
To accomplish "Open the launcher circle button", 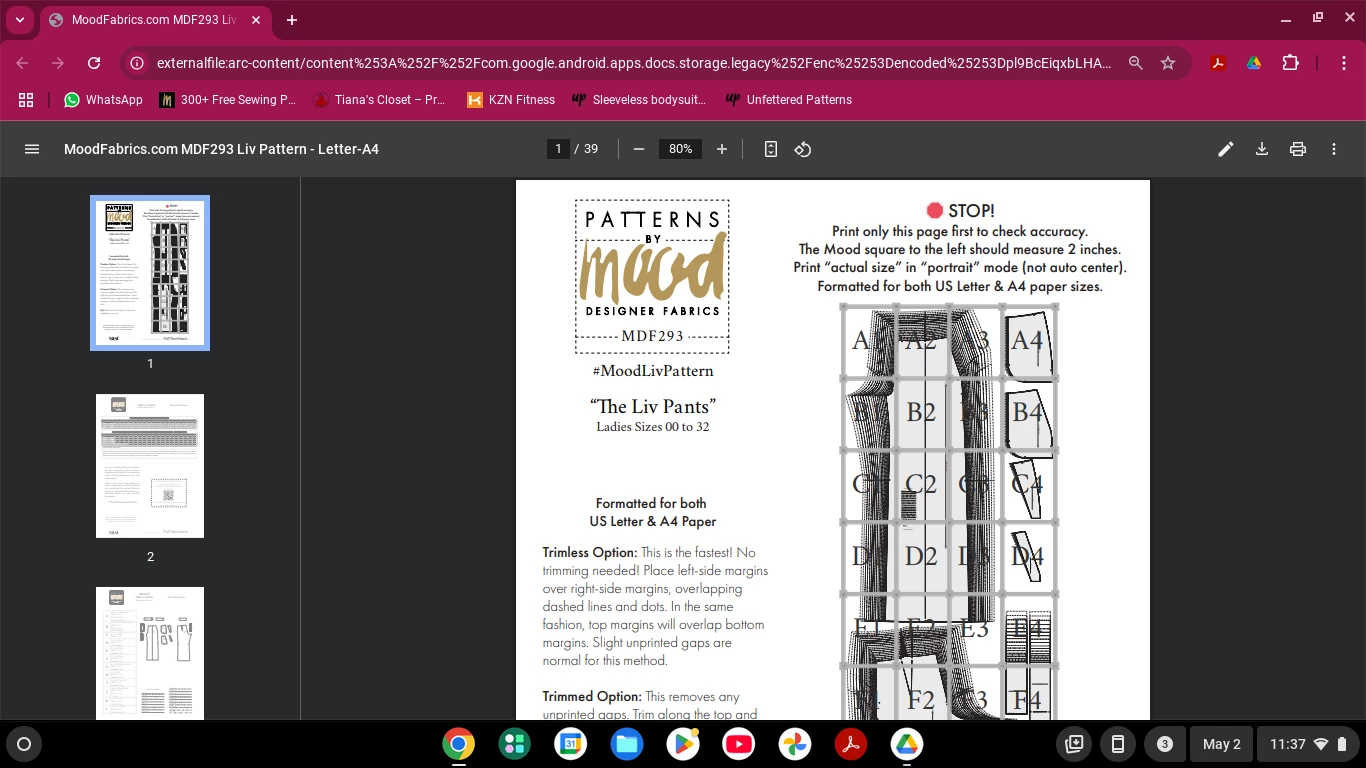I will pyautogui.click(x=24, y=744).
